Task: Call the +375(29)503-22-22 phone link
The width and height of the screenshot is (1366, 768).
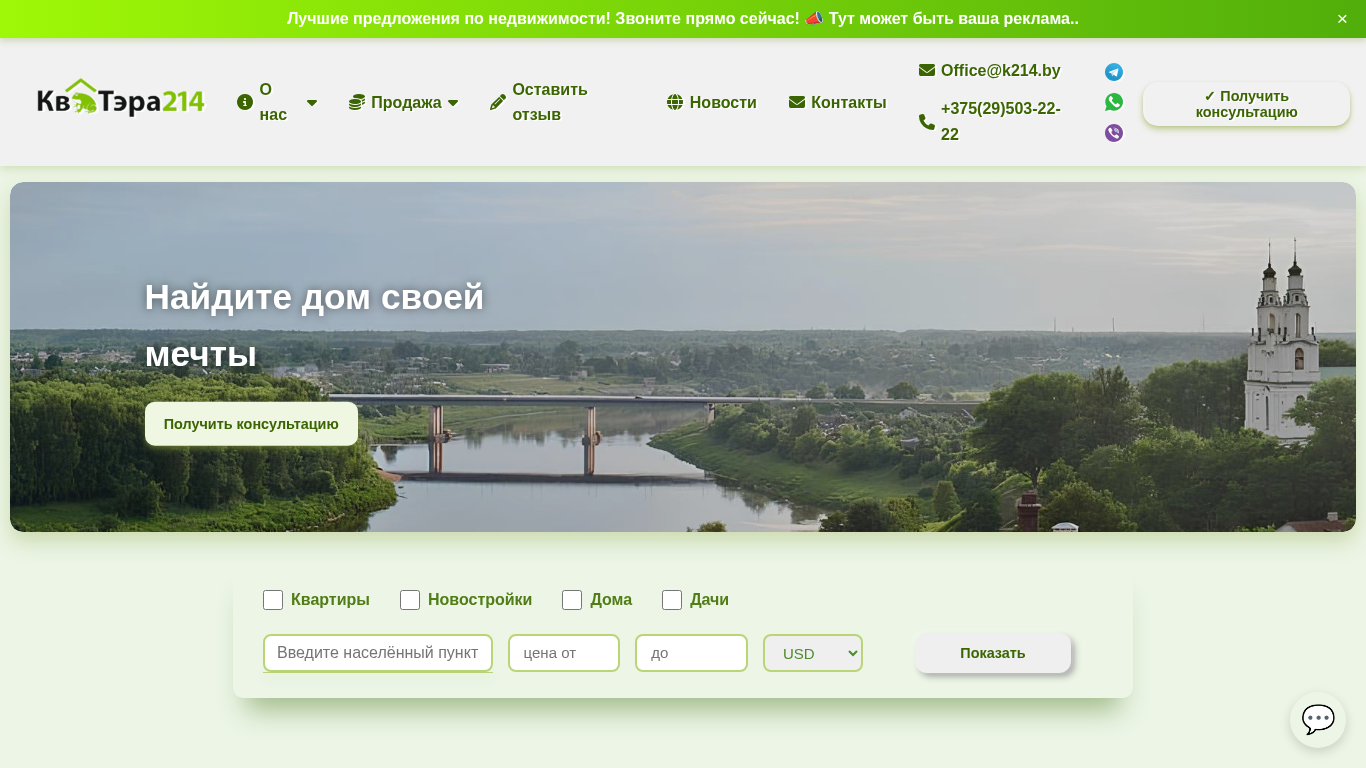Action: click(1001, 121)
